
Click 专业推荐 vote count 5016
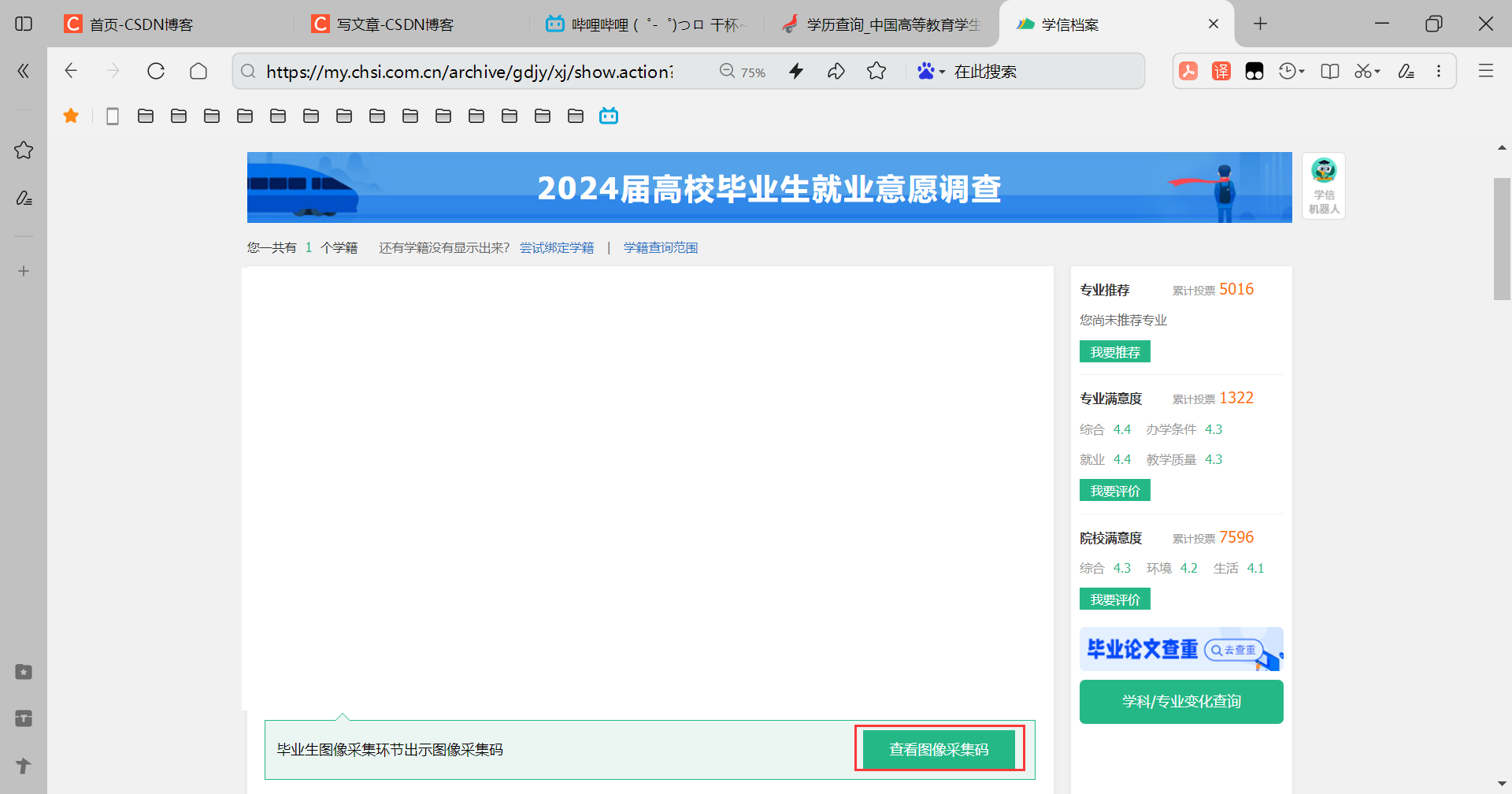tap(1236, 289)
